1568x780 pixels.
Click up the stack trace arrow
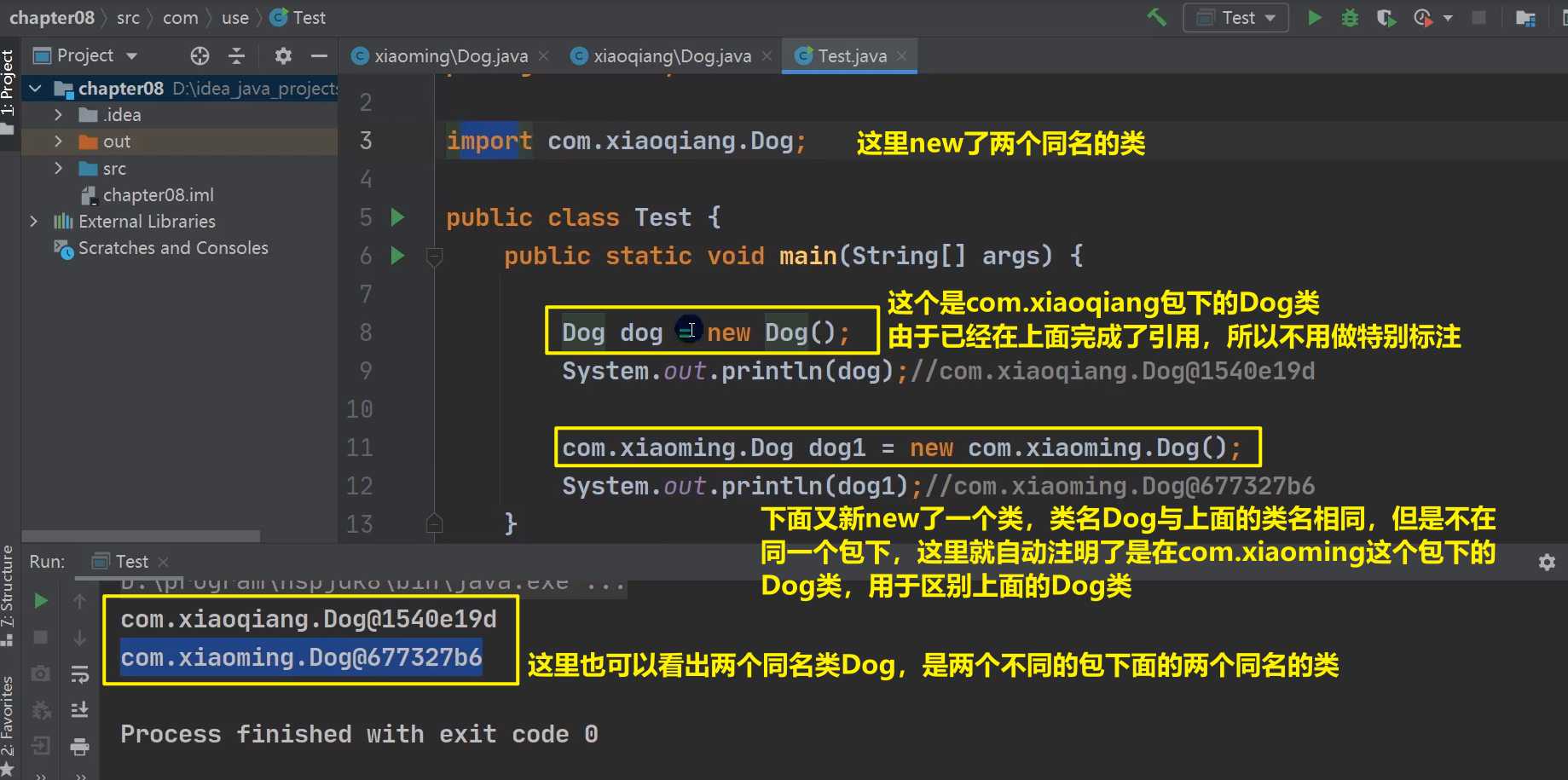(79, 601)
